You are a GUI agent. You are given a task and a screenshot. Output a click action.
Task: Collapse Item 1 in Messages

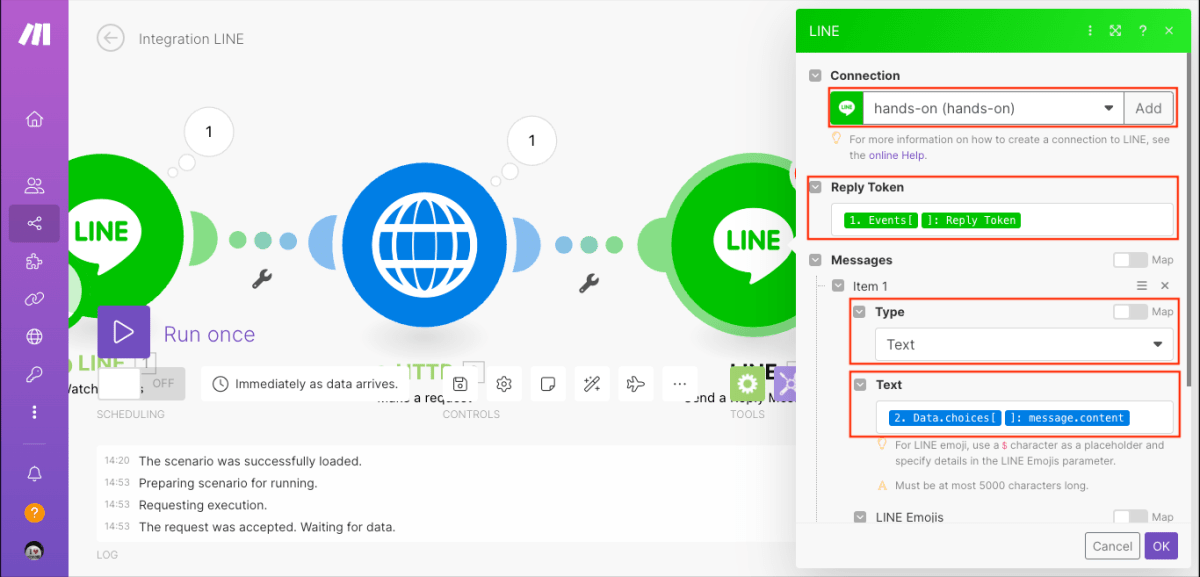(838, 286)
